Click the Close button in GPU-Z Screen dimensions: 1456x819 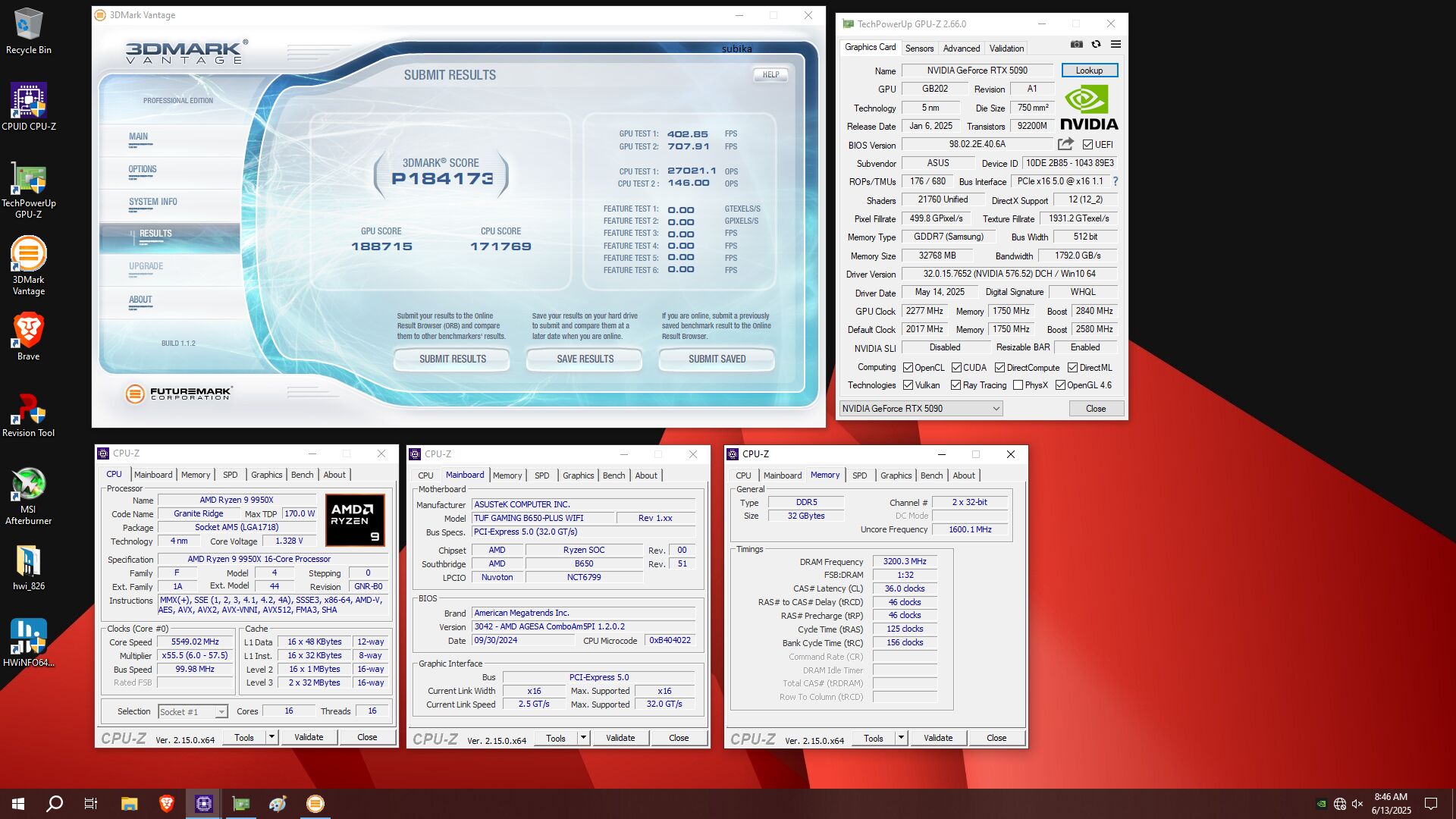(1096, 409)
